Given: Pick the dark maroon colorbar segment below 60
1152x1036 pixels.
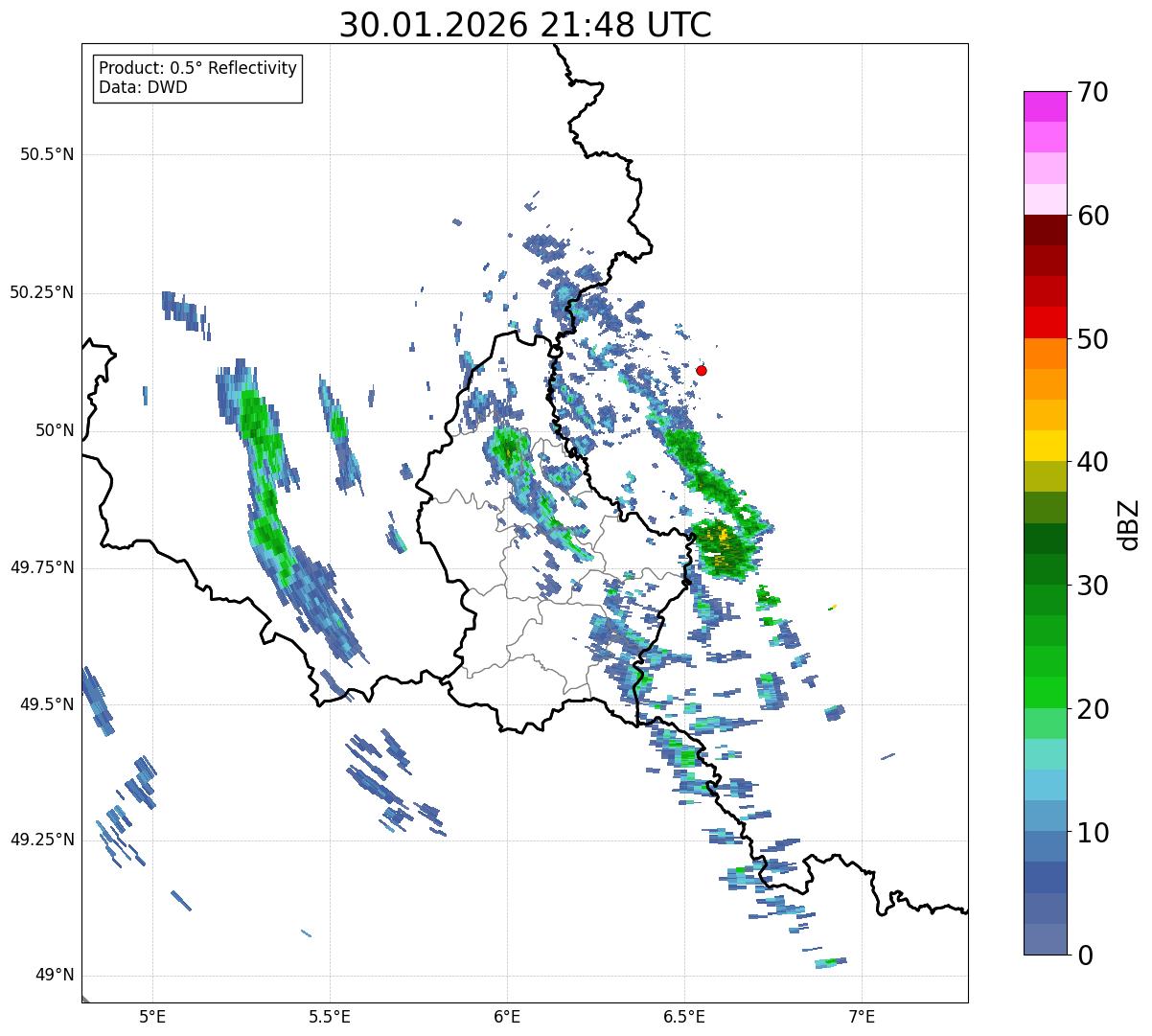Looking at the screenshot, I should pos(1045,230).
